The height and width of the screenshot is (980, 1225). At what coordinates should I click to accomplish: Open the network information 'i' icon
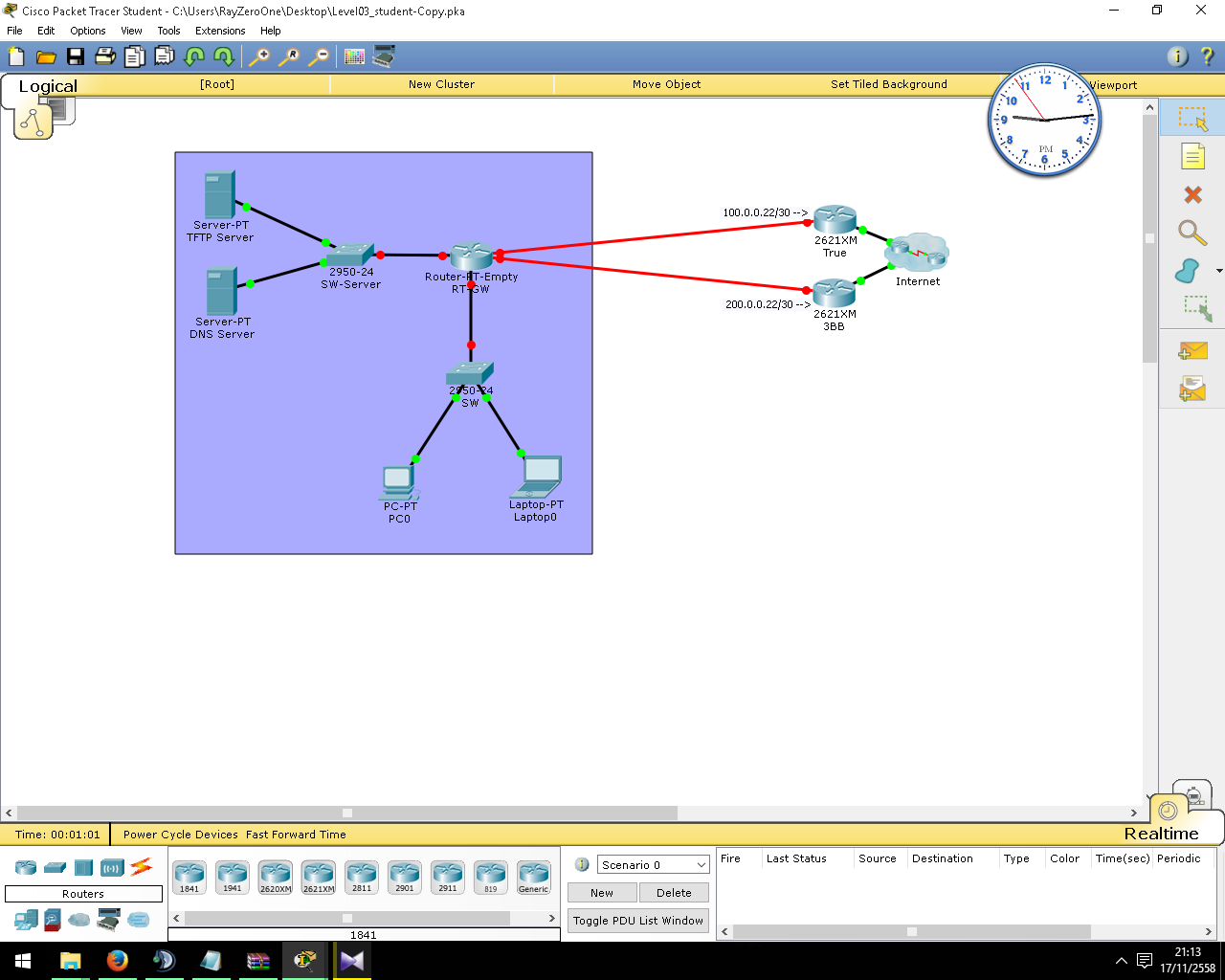1178,56
